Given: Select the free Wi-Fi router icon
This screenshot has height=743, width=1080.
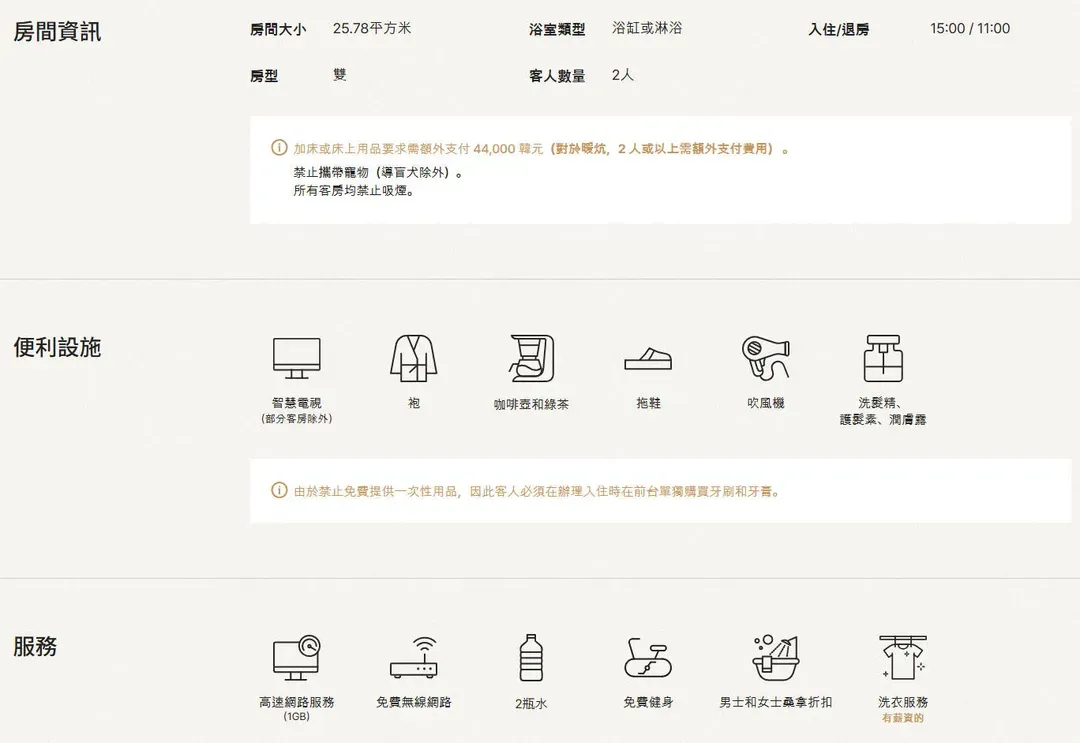Looking at the screenshot, I should (413, 657).
